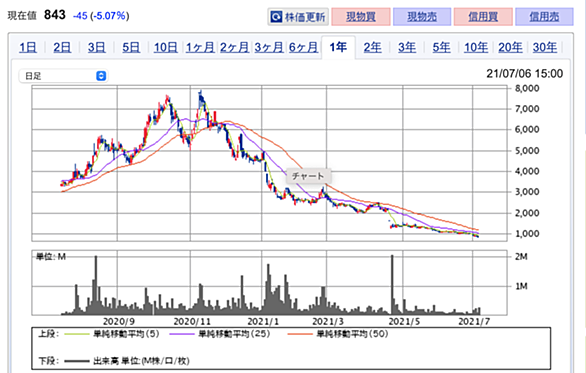
Task: Click the チャート tooltip label
Action: [x=308, y=176]
